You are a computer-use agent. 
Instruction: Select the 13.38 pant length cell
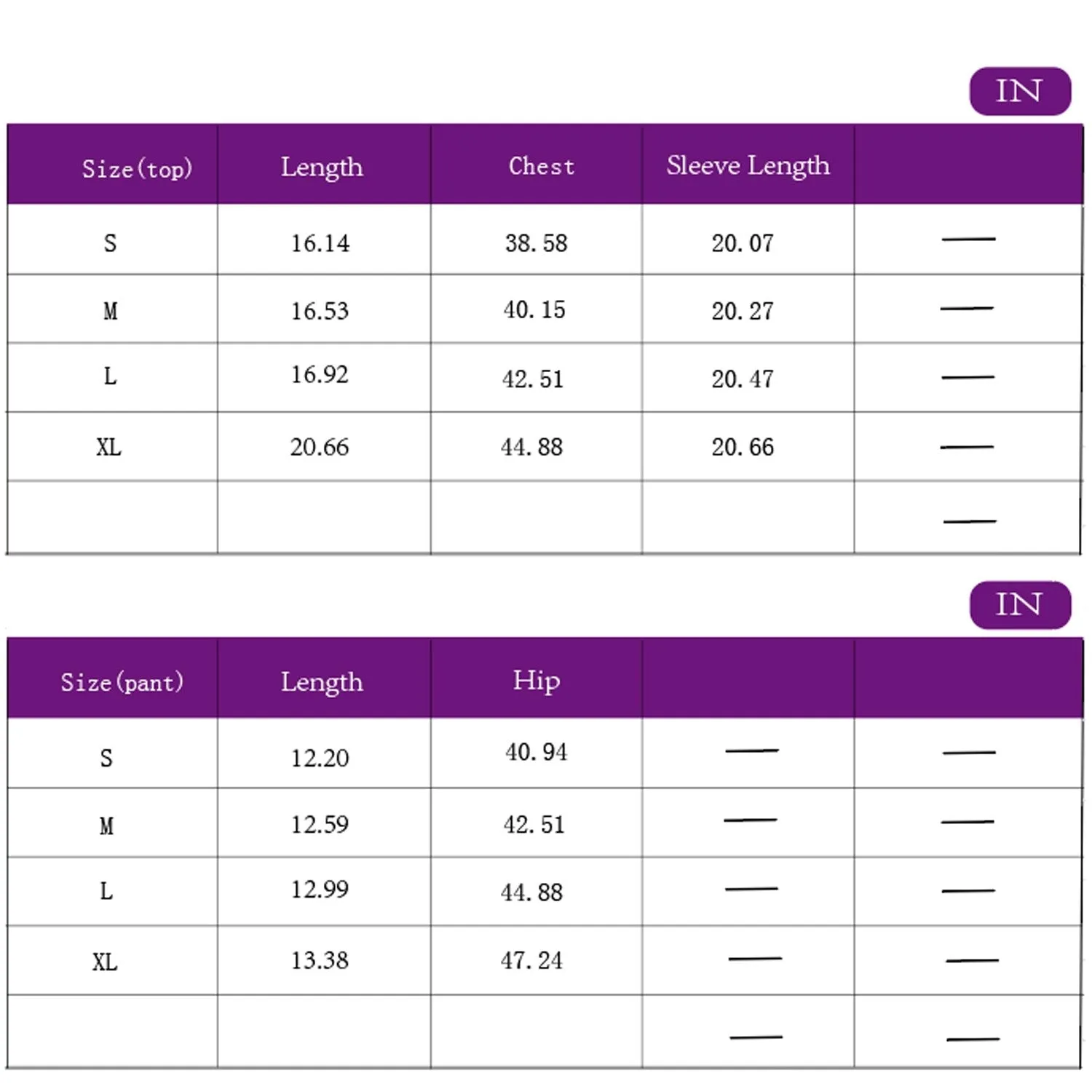[320, 961]
